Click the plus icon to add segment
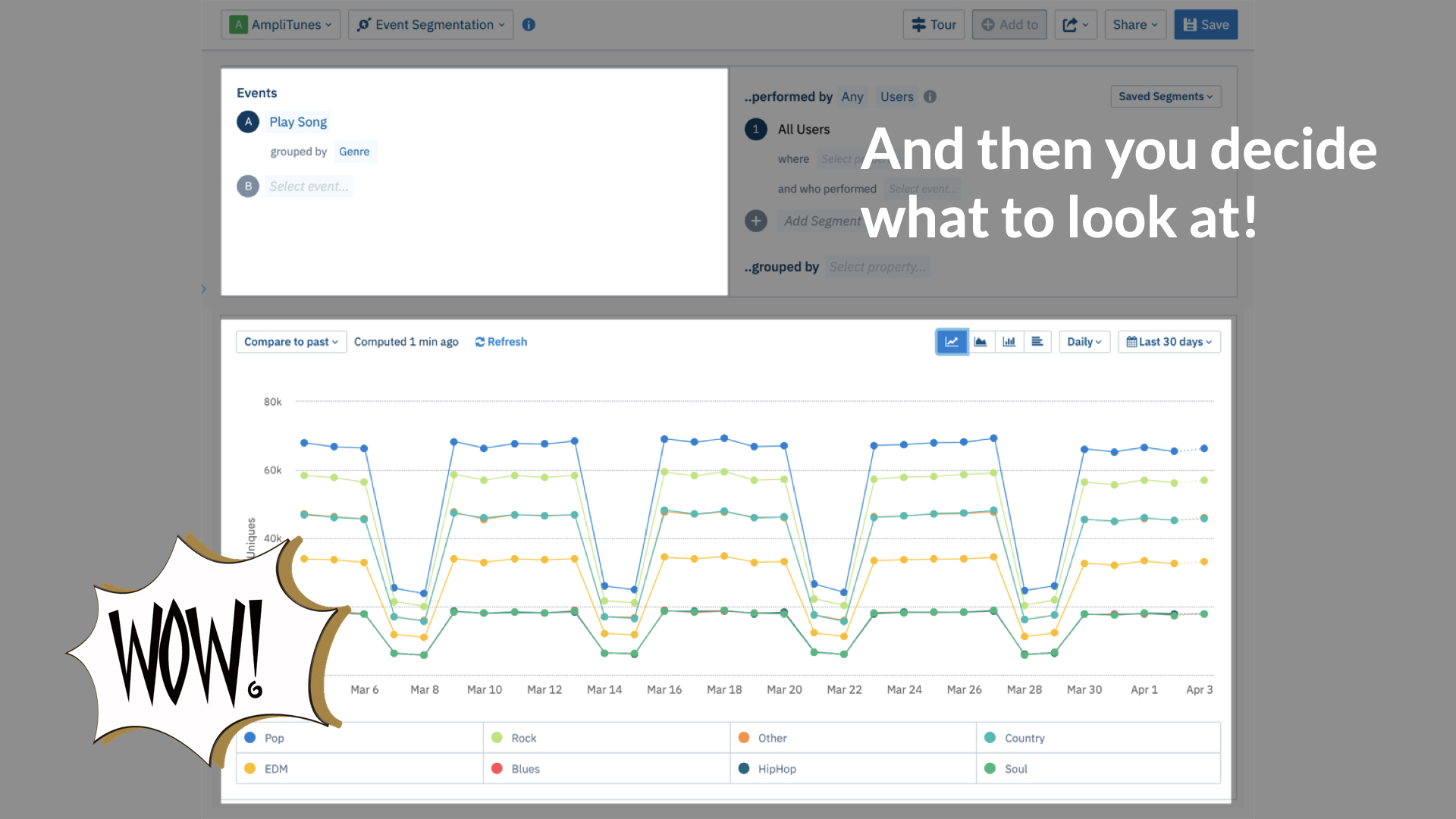This screenshot has height=819, width=1456. click(756, 221)
